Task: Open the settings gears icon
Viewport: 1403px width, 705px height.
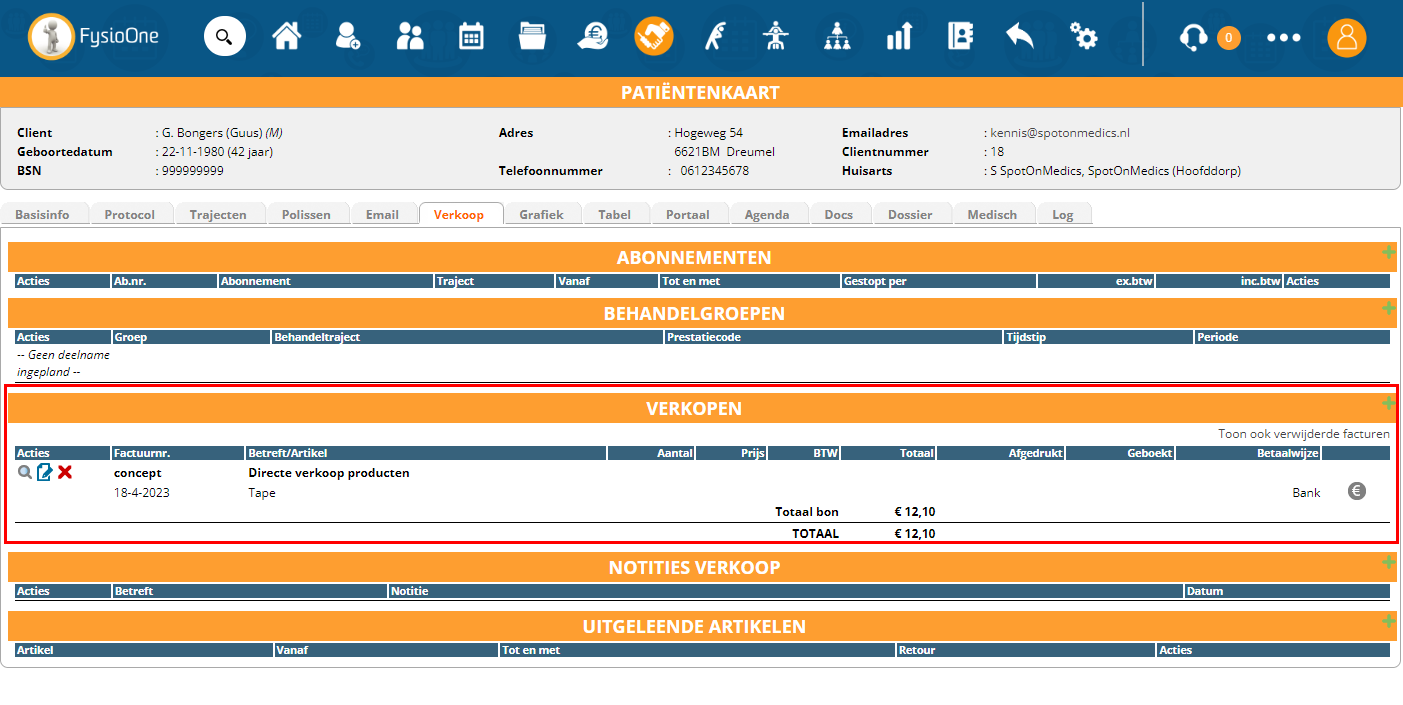Action: pyautogui.click(x=1083, y=38)
